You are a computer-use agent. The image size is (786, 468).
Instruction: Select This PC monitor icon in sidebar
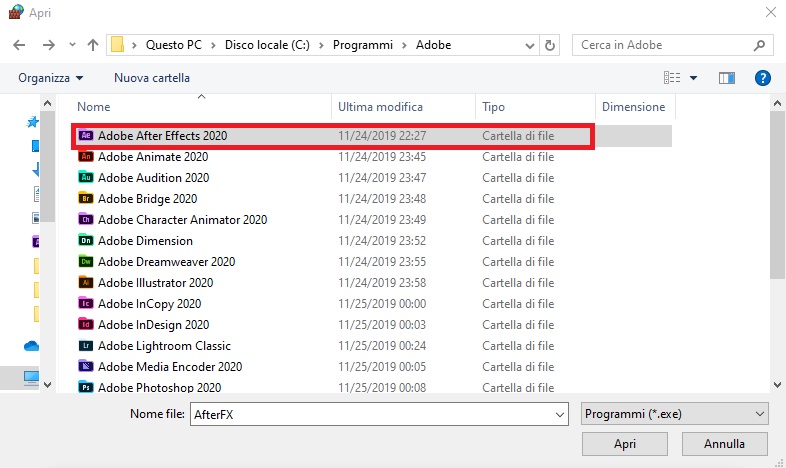pos(31,378)
